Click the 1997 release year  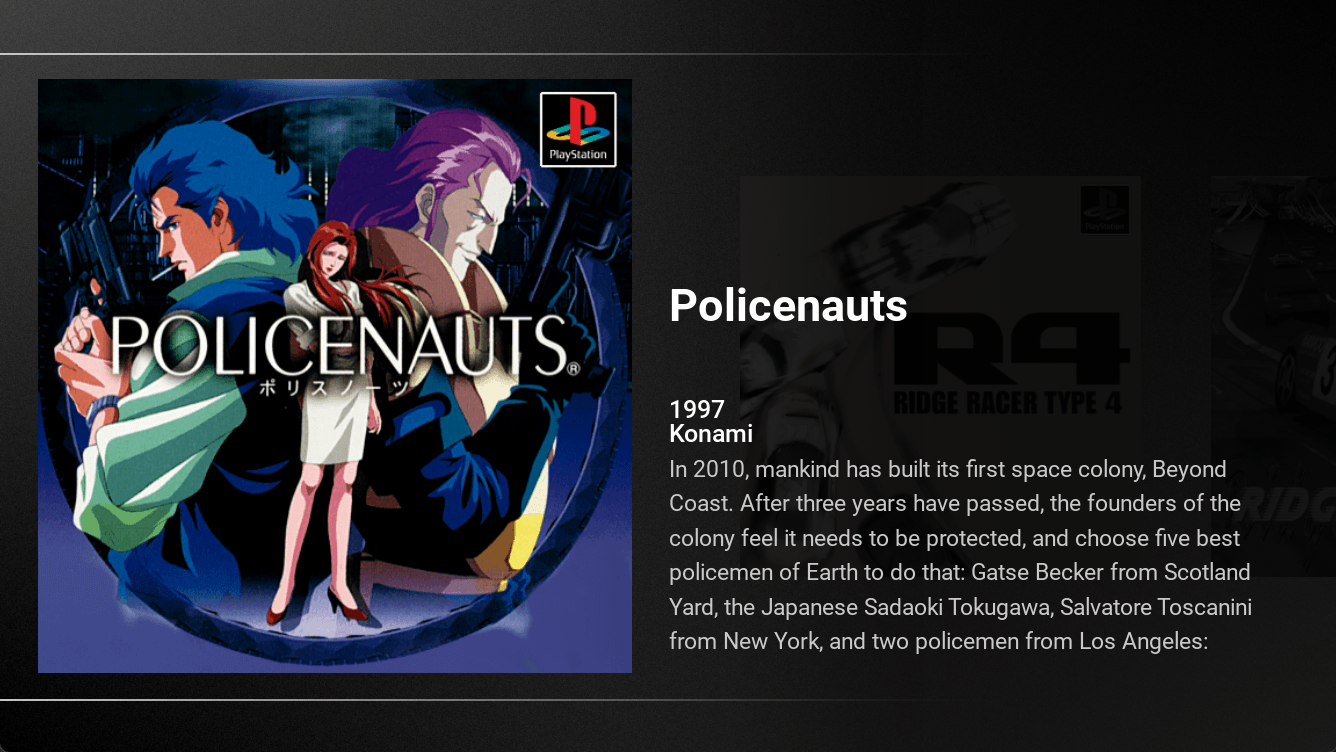(x=697, y=409)
